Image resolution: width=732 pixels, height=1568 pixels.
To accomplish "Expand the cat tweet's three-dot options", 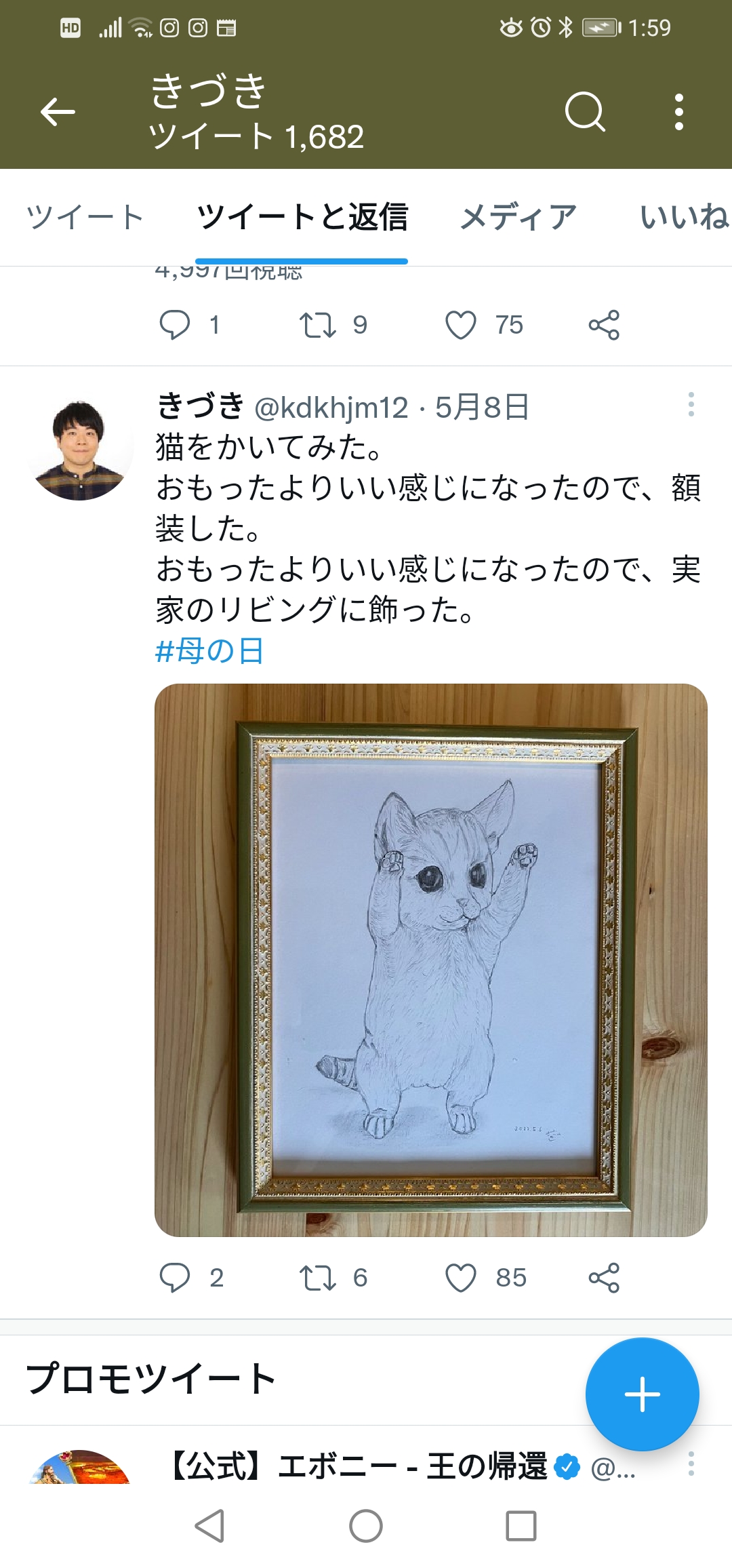I will [691, 405].
